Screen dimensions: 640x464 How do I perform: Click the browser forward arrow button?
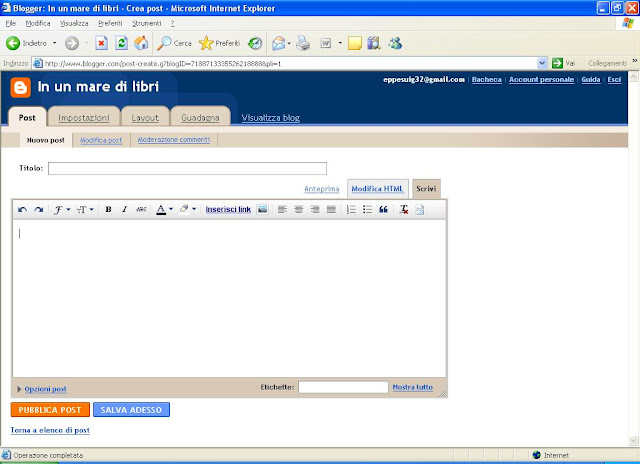72,43
